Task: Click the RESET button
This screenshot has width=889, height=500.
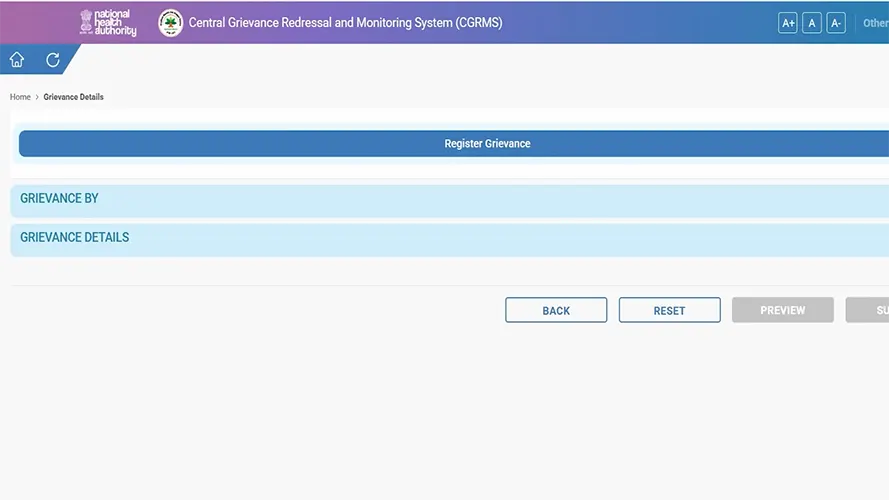Action: [x=670, y=310]
